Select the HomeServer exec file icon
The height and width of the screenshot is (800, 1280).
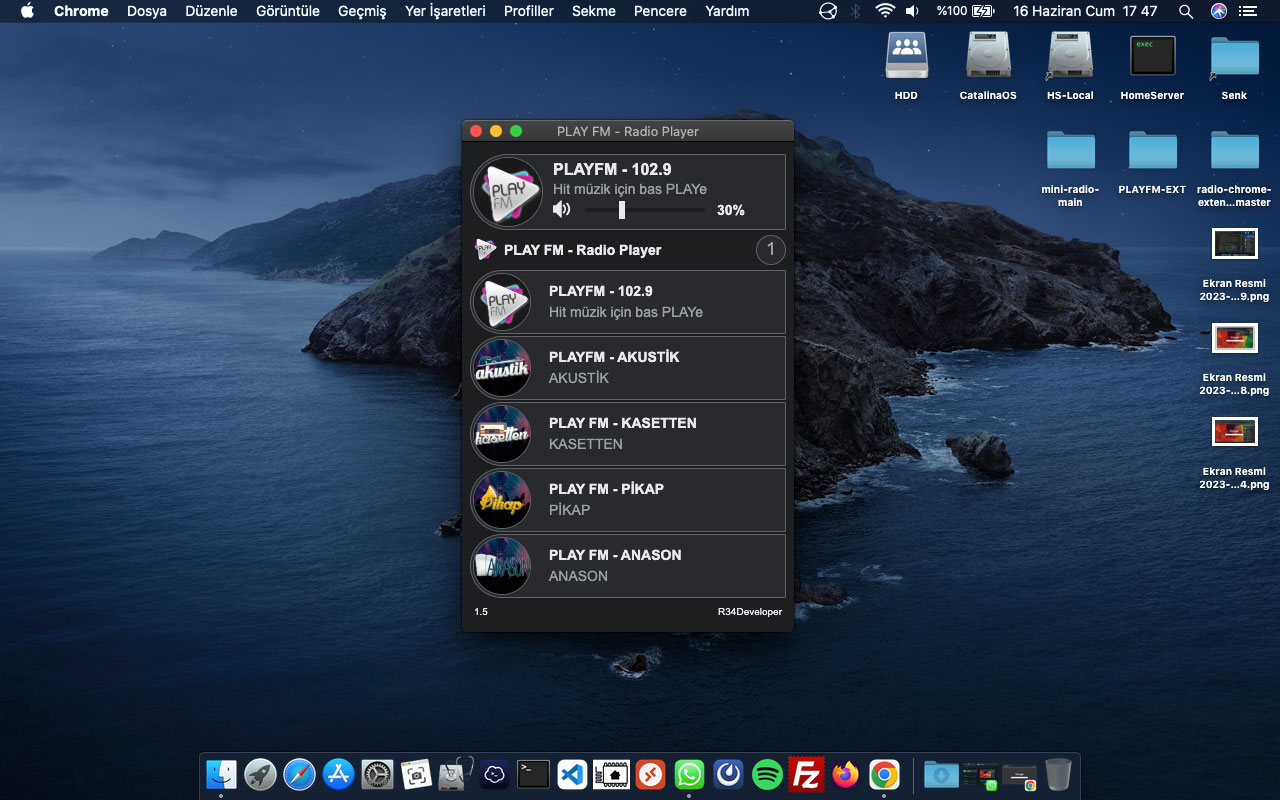pos(1152,56)
